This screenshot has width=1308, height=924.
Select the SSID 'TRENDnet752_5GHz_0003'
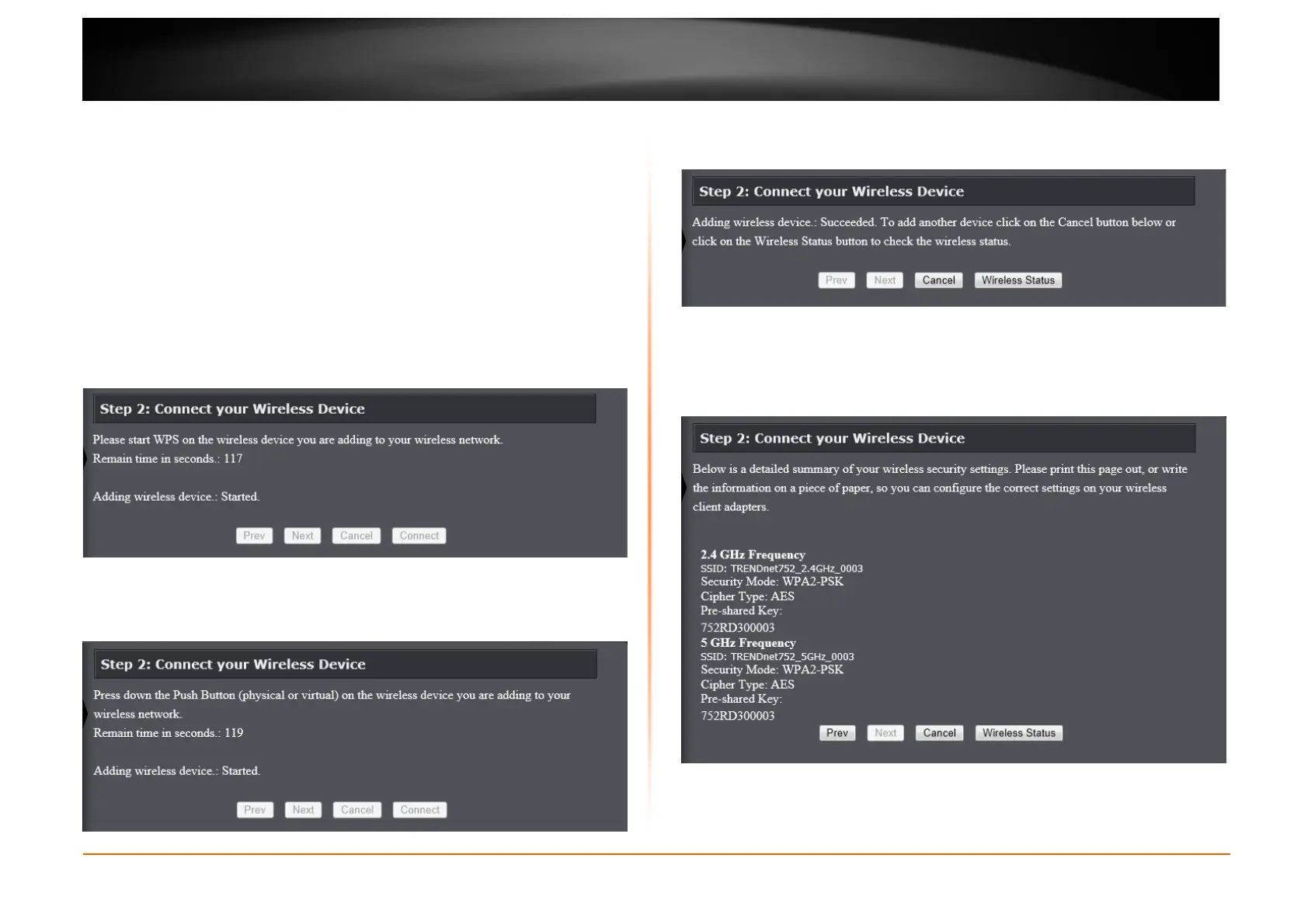point(792,657)
